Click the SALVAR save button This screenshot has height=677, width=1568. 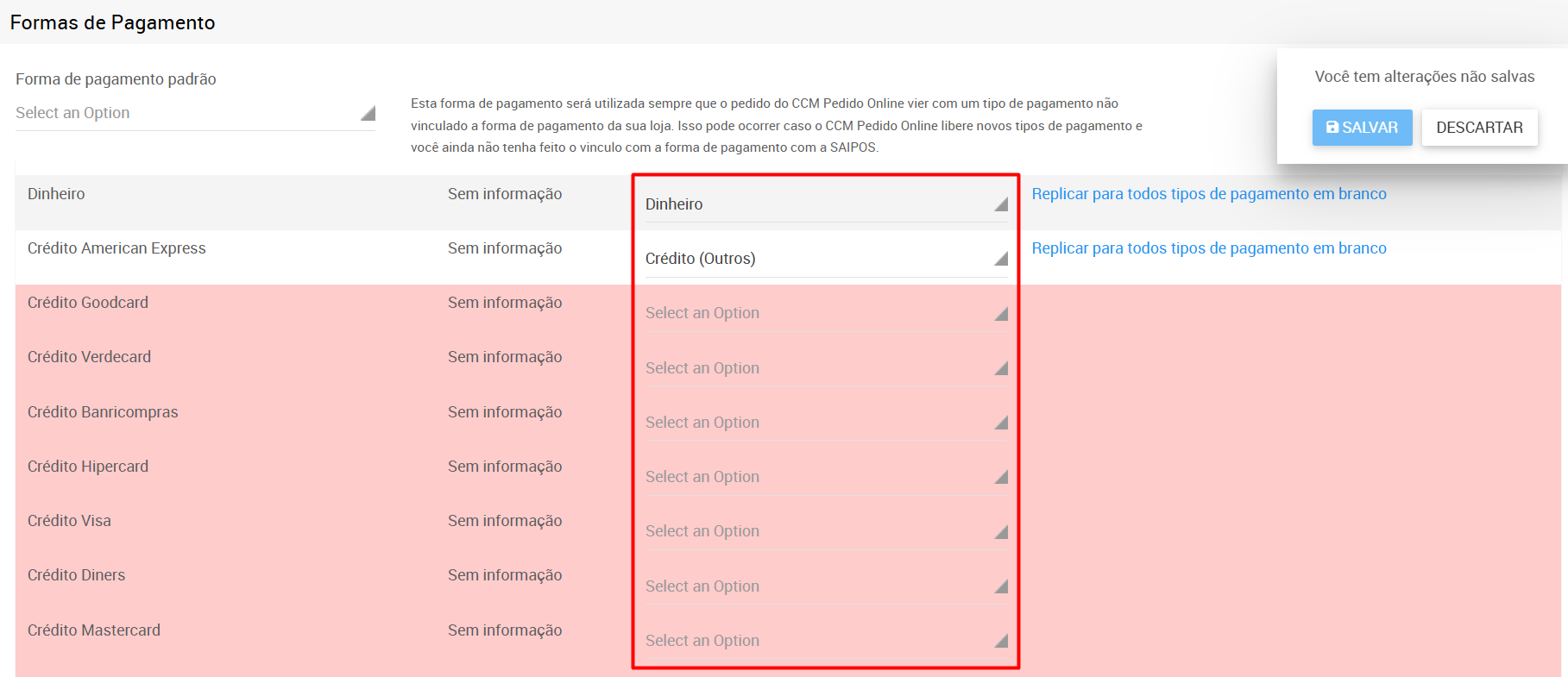pos(1362,128)
